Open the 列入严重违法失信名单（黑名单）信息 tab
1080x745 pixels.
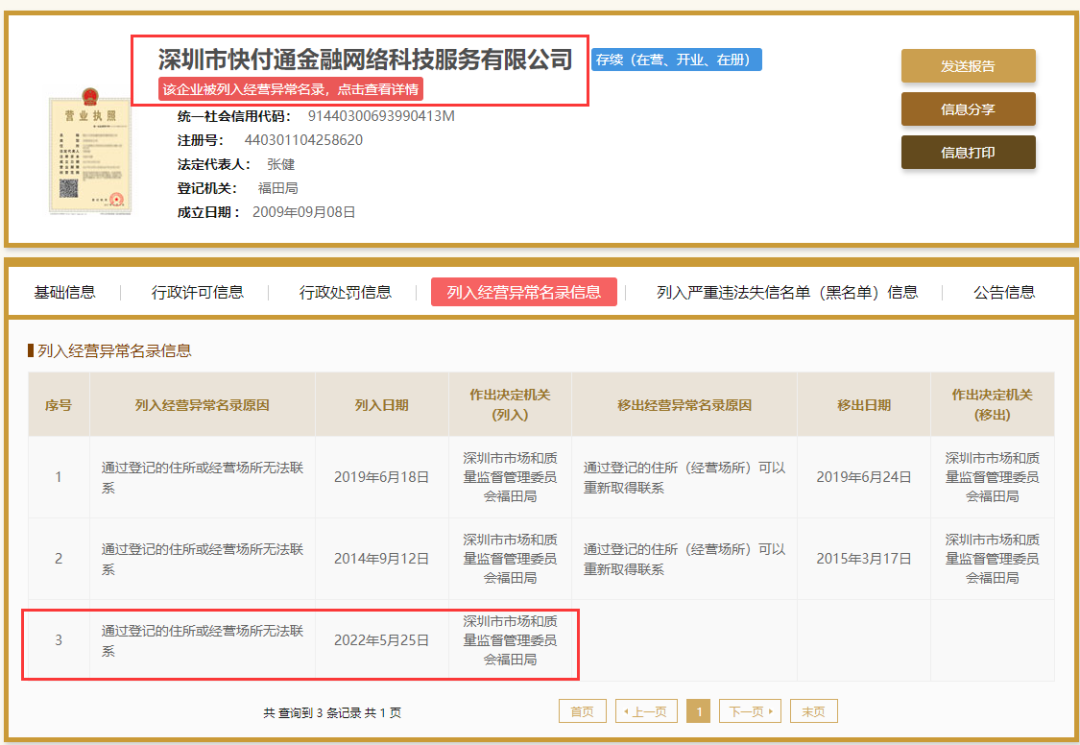[787, 292]
